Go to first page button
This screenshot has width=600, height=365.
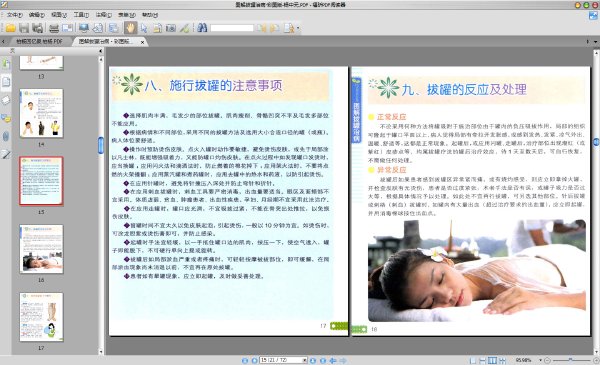(x=245, y=360)
